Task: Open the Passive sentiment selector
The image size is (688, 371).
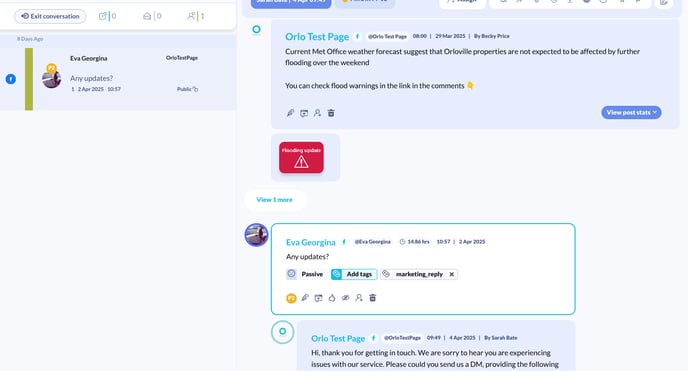Action: (x=305, y=274)
